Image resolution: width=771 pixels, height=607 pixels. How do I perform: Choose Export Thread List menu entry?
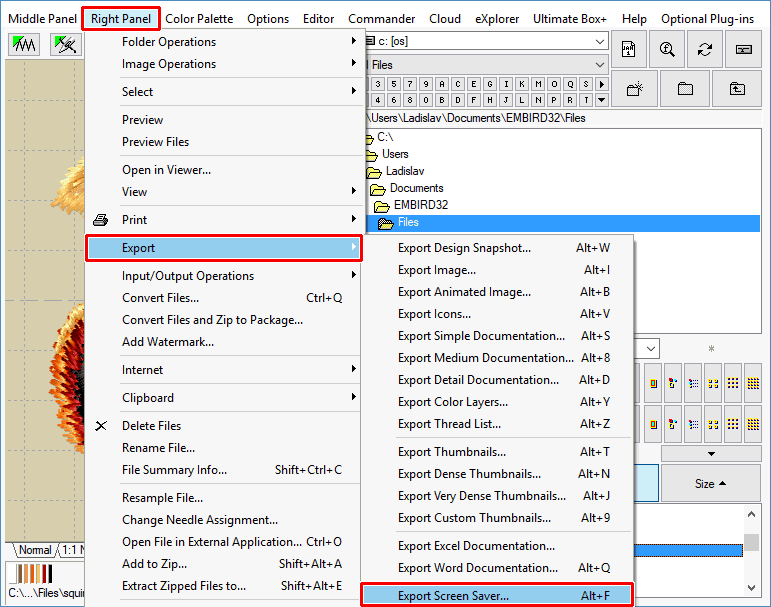point(497,424)
